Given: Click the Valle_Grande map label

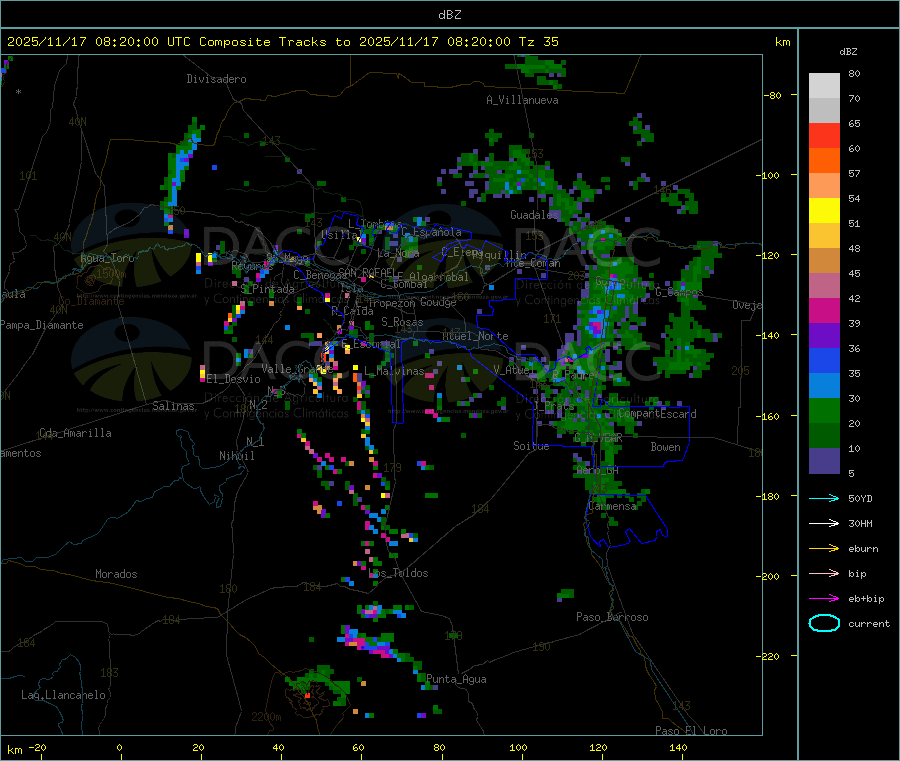Looking at the screenshot, I should (297, 369).
